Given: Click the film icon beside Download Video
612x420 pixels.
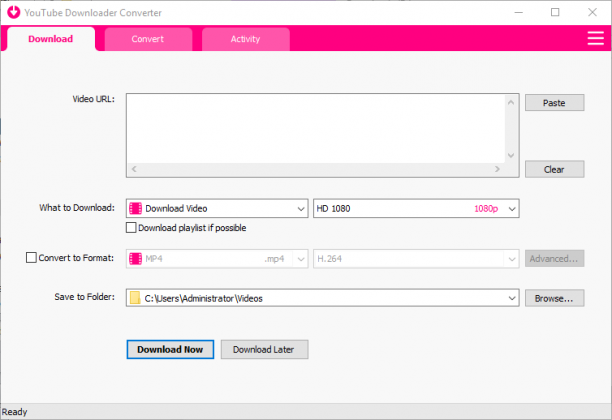Looking at the screenshot, I should pos(135,208).
